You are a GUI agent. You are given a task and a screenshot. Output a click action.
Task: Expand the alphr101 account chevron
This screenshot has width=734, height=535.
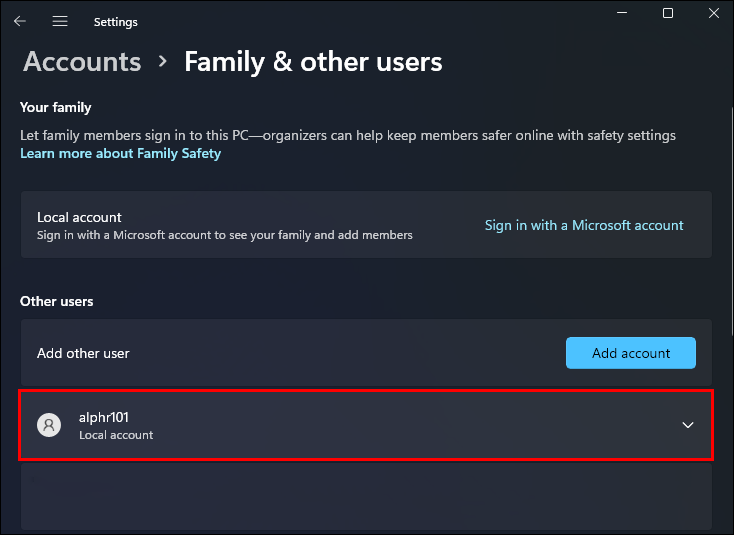coord(688,425)
